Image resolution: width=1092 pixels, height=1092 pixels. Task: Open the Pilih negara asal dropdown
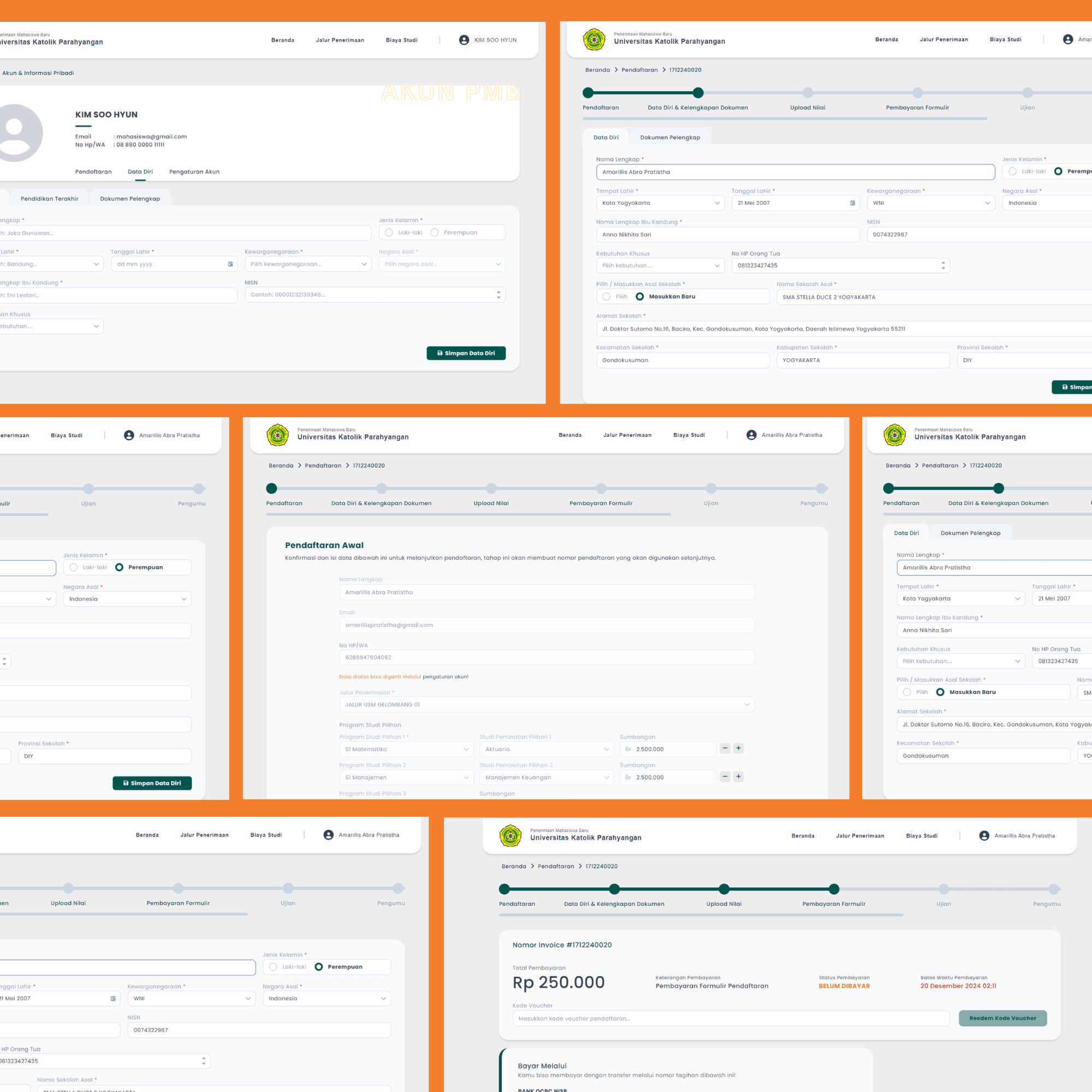(x=442, y=264)
